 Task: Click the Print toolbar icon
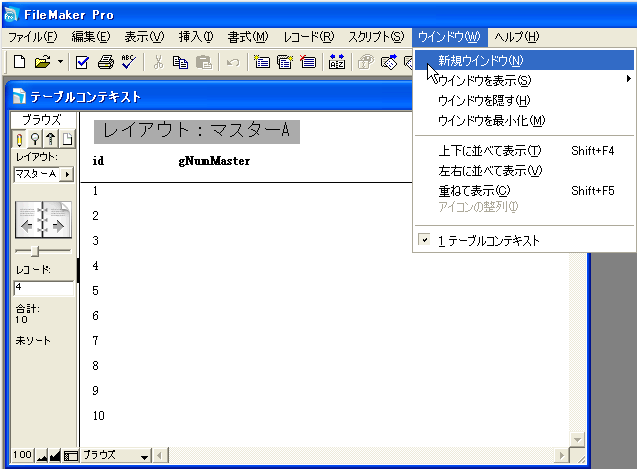pos(105,62)
